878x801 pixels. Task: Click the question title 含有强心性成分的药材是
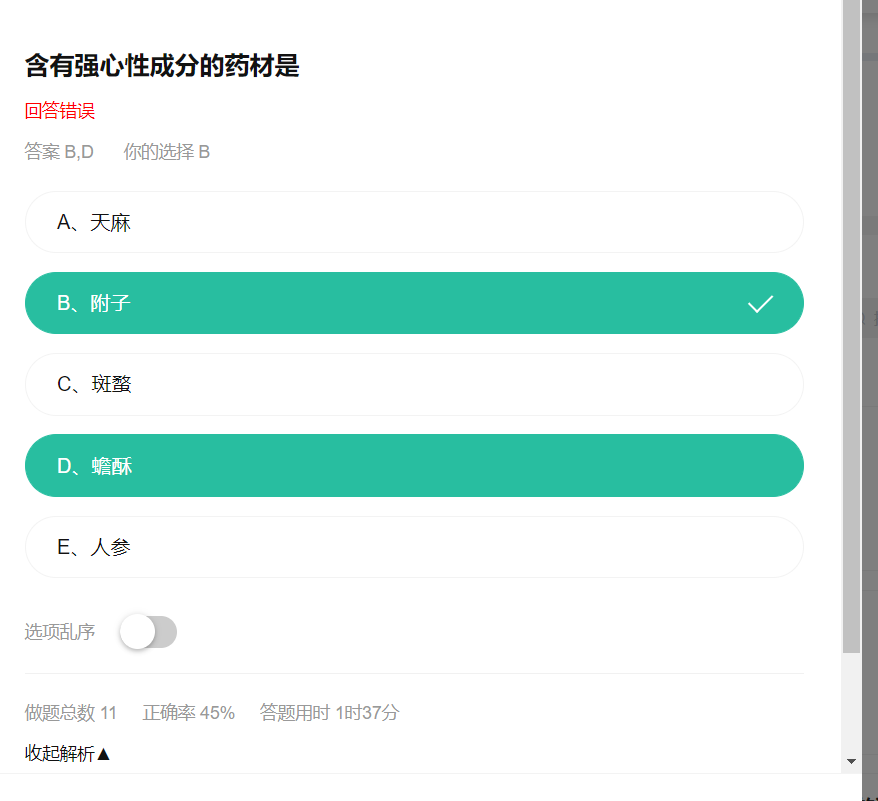tap(162, 66)
